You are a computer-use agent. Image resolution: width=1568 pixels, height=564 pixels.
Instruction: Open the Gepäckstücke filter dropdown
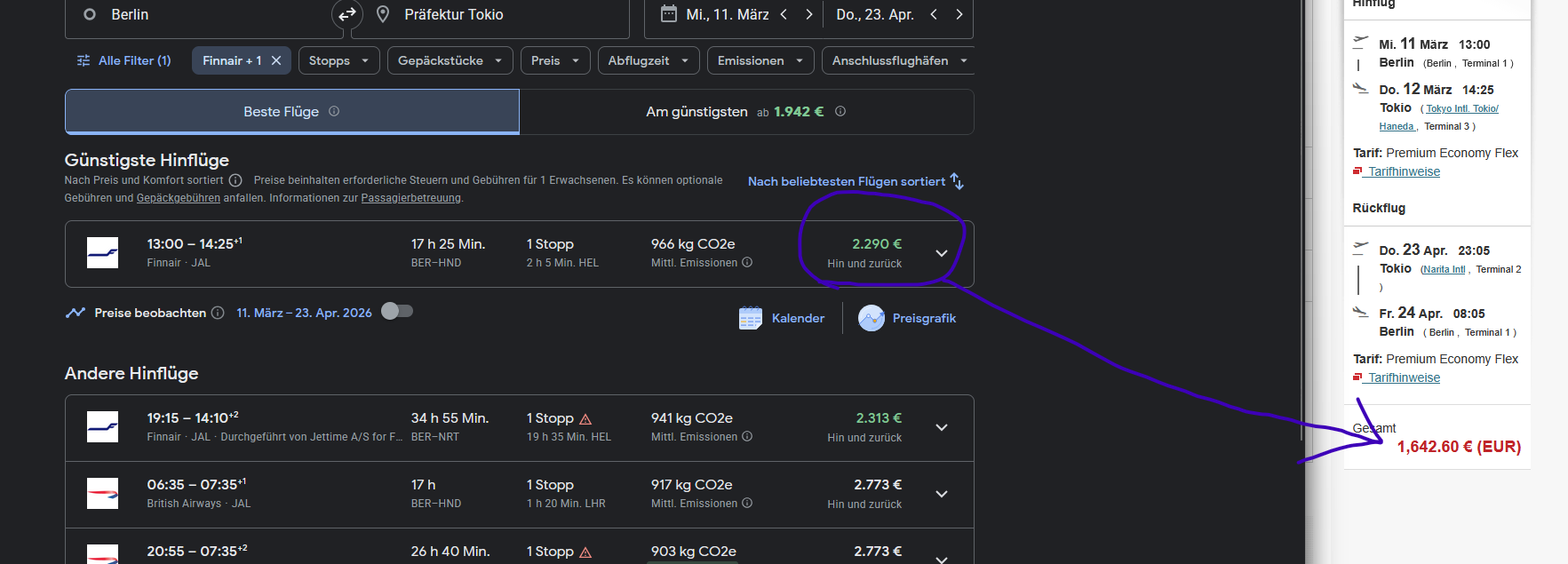coord(450,60)
